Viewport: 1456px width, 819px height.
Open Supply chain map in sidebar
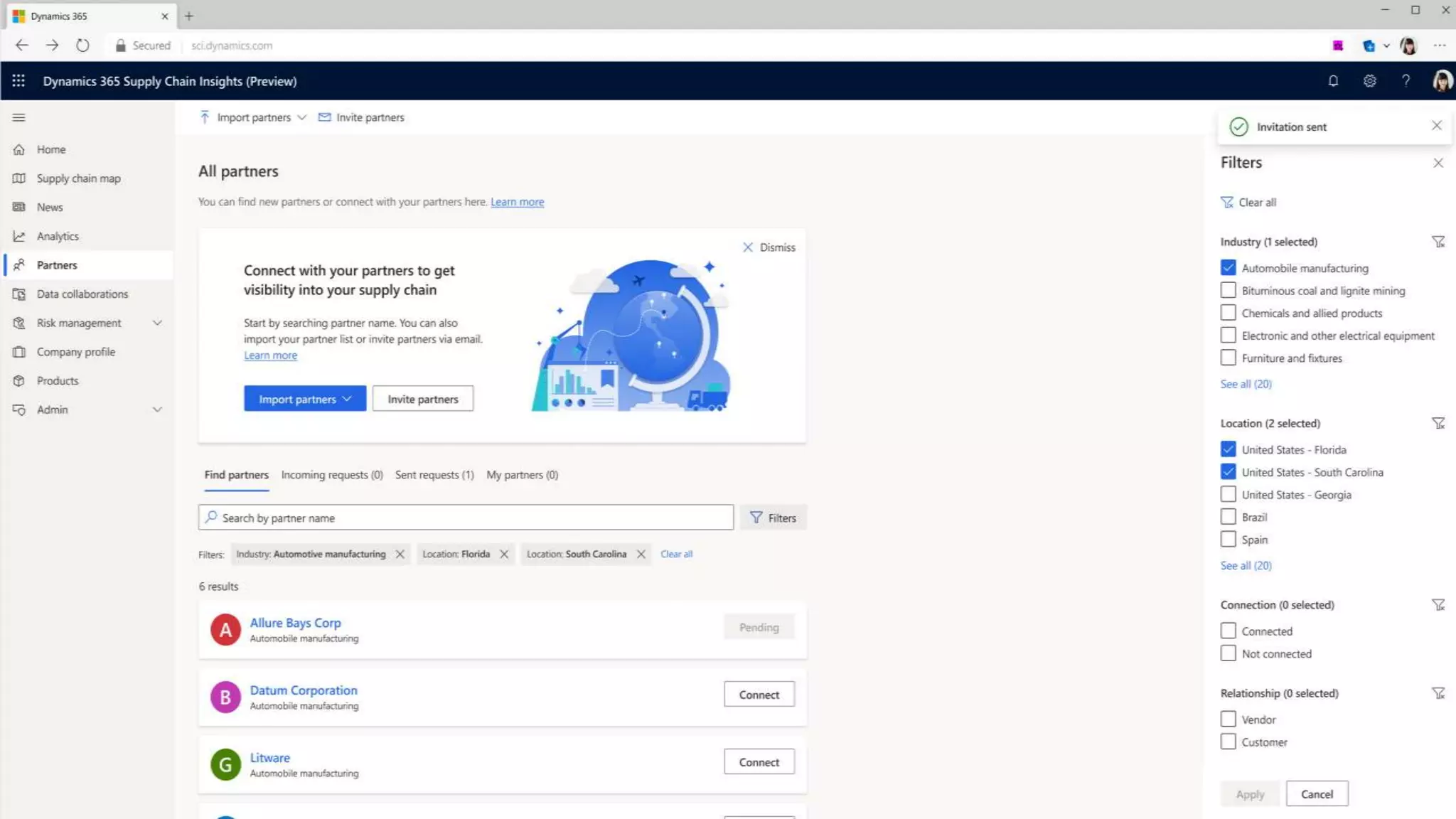pyautogui.click(x=78, y=178)
